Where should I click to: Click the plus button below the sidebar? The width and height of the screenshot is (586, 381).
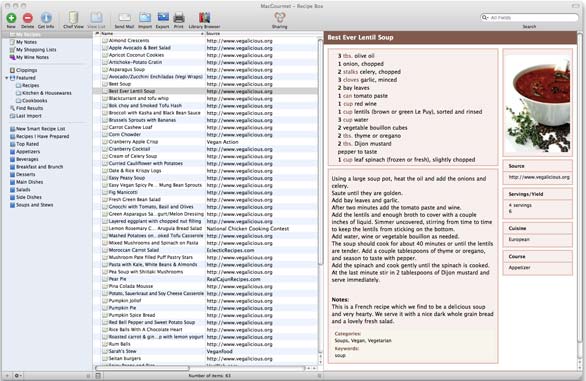point(7,375)
